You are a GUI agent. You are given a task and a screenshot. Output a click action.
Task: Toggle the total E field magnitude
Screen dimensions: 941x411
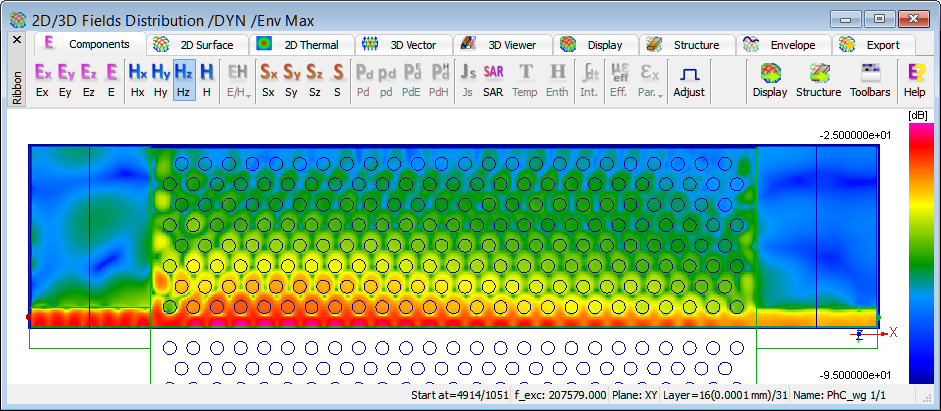[x=112, y=79]
